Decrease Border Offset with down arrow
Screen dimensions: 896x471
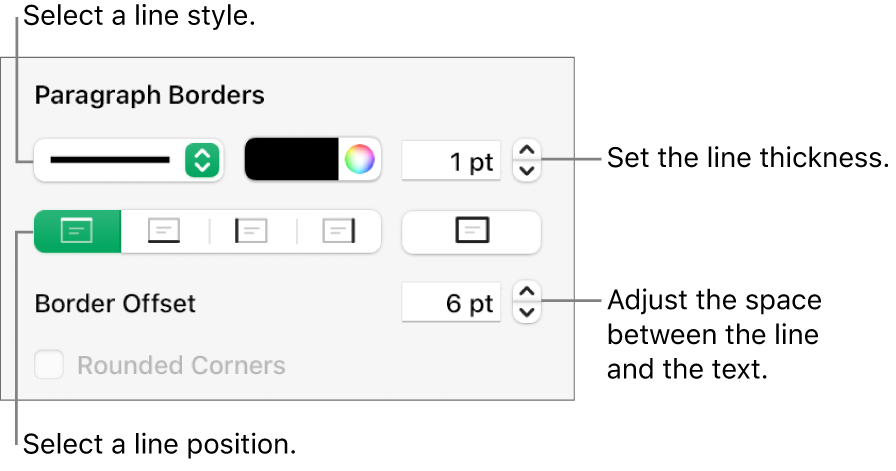pyautogui.click(x=528, y=312)
